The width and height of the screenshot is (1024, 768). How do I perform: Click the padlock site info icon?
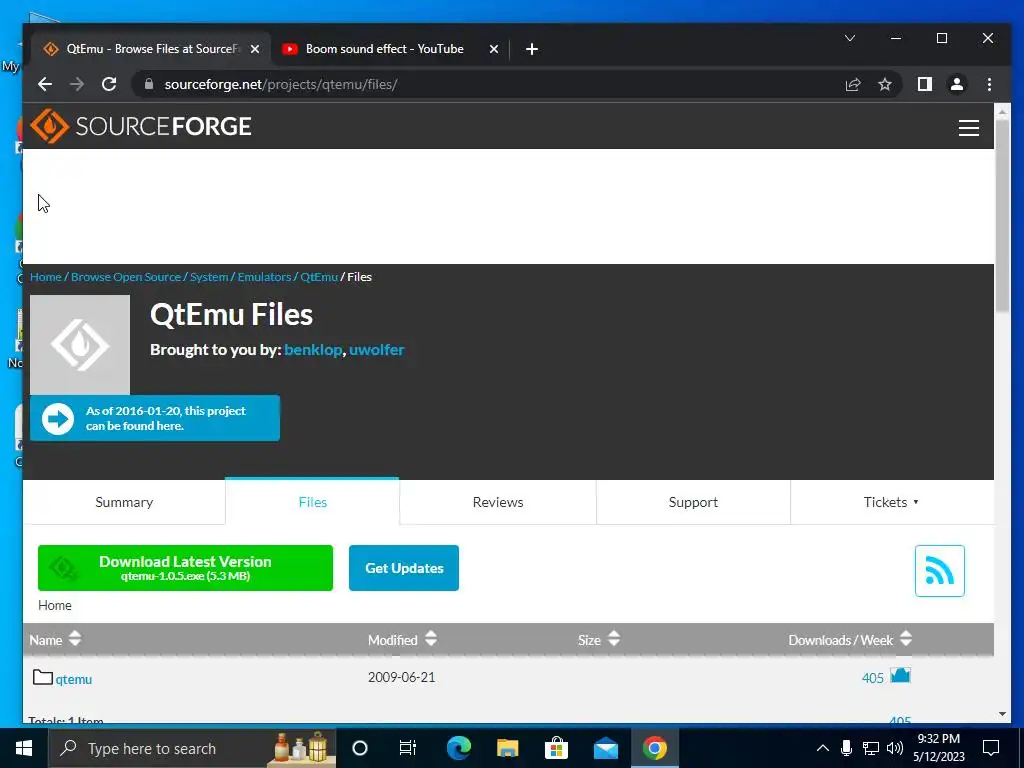tap(149, 84)
